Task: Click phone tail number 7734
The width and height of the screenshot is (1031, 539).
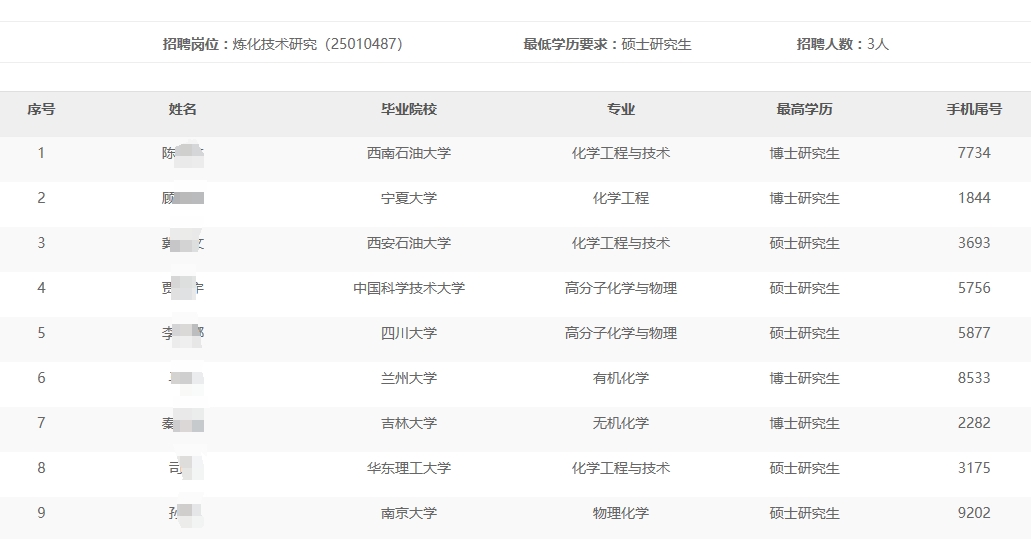Action: pos(974,153)
